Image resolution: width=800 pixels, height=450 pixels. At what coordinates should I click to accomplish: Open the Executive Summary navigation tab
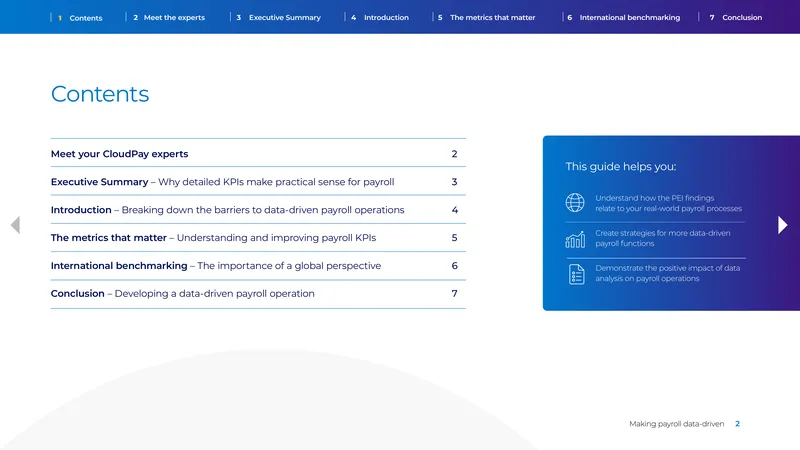click(x=278, y=17)
